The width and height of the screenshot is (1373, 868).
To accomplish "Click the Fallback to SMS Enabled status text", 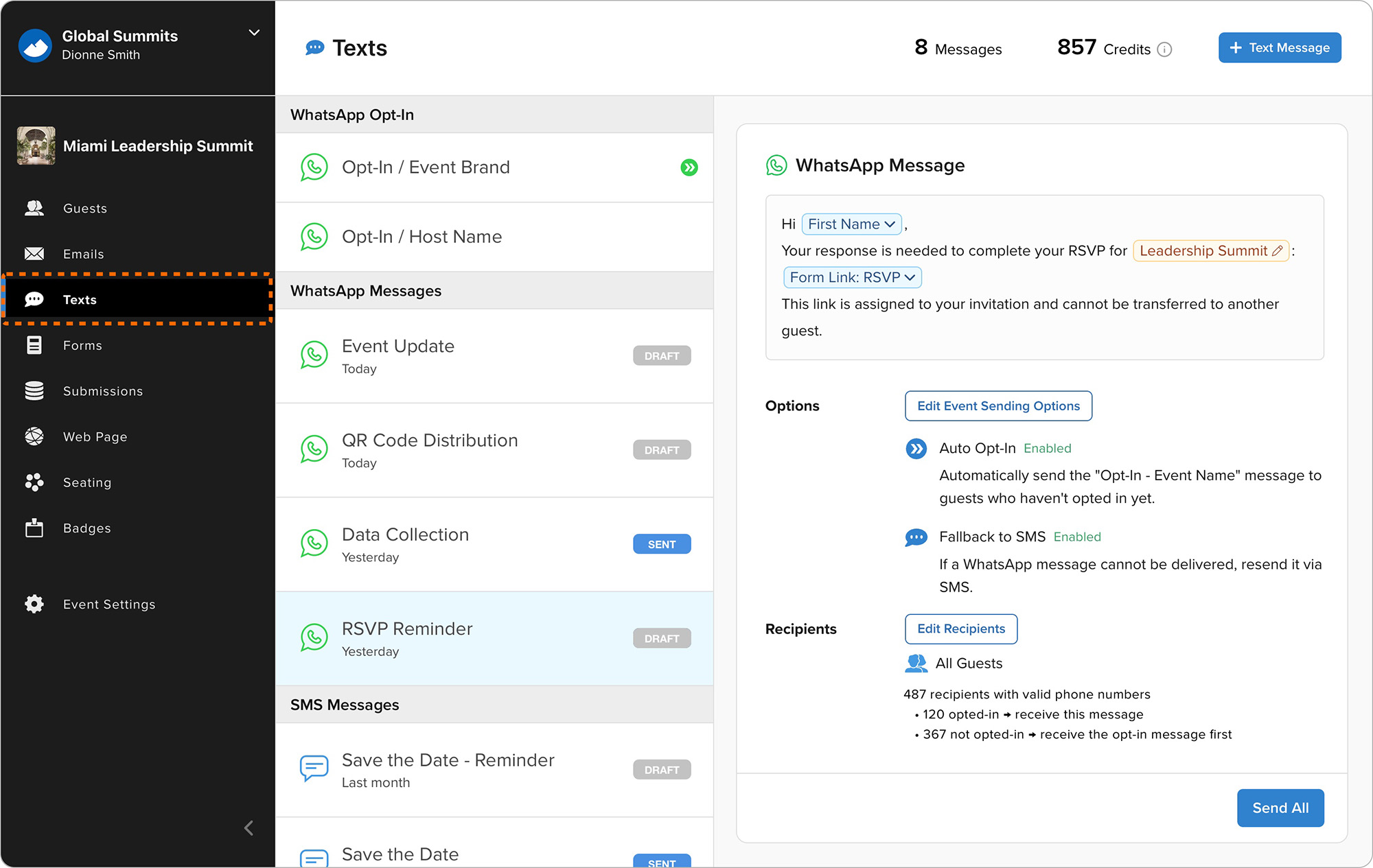I will point(1077,537).
